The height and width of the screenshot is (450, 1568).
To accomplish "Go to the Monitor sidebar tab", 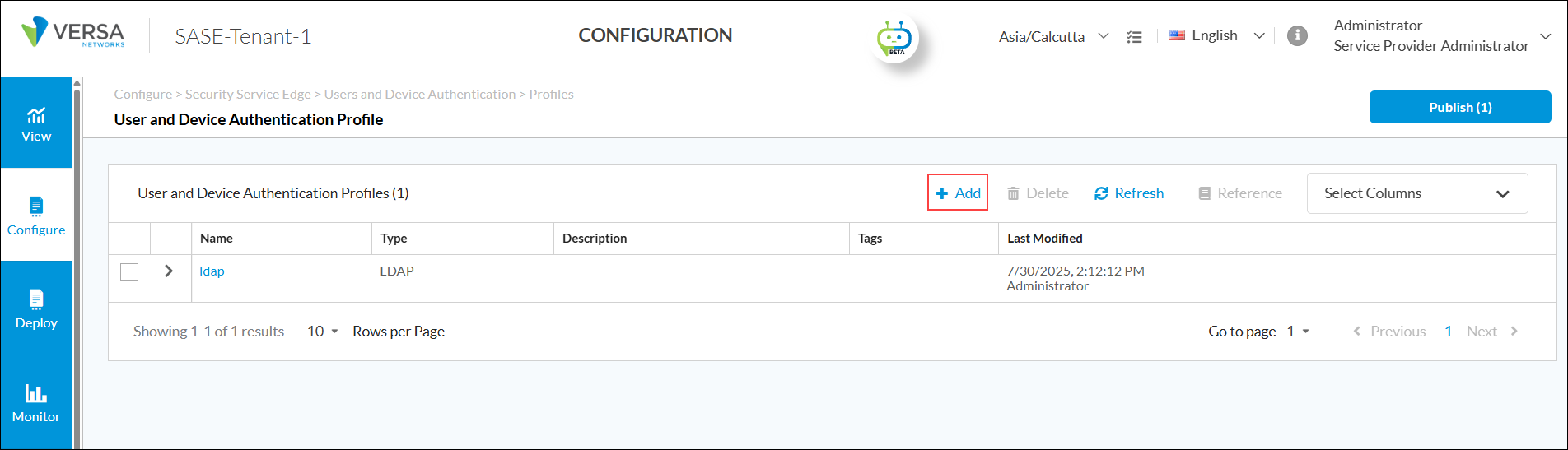I will point(36,403).
